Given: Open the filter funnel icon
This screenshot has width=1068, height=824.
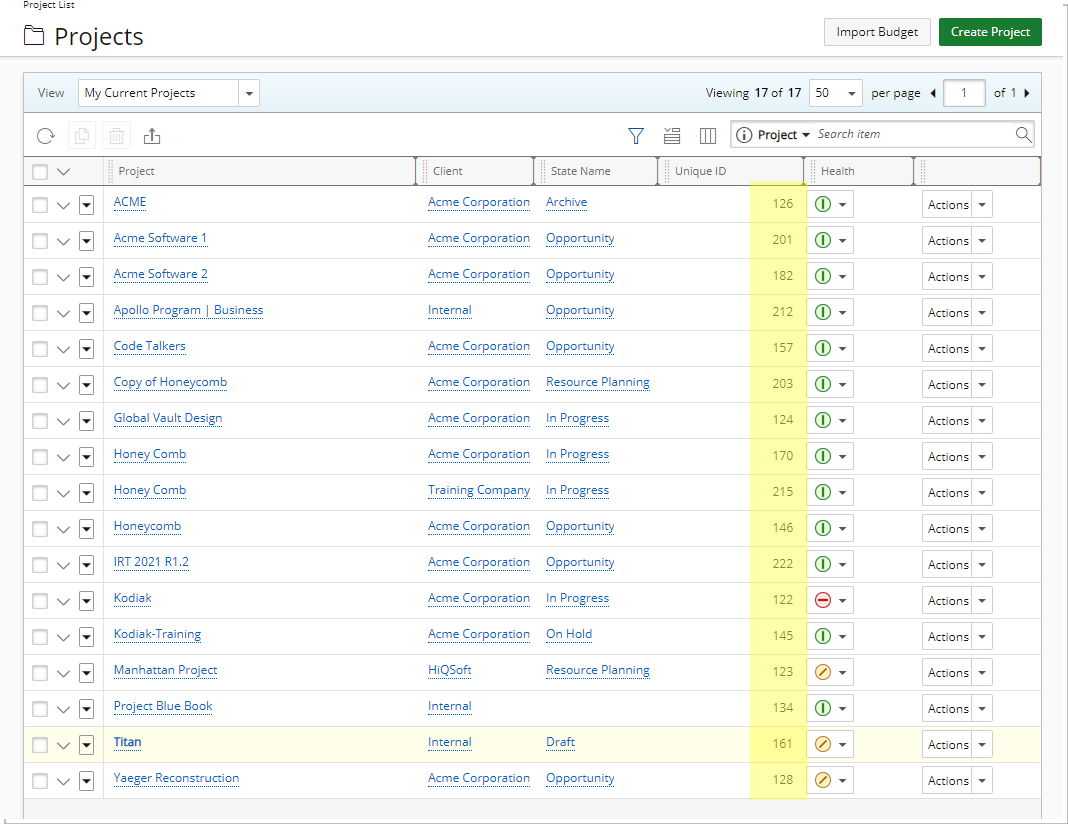Looking at the screenshot, I should pos(635,136).
